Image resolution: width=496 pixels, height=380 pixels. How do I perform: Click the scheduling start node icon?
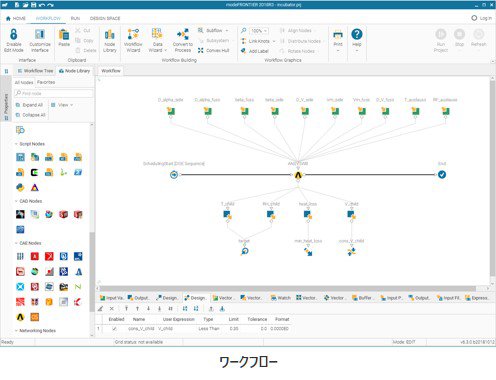174,174
